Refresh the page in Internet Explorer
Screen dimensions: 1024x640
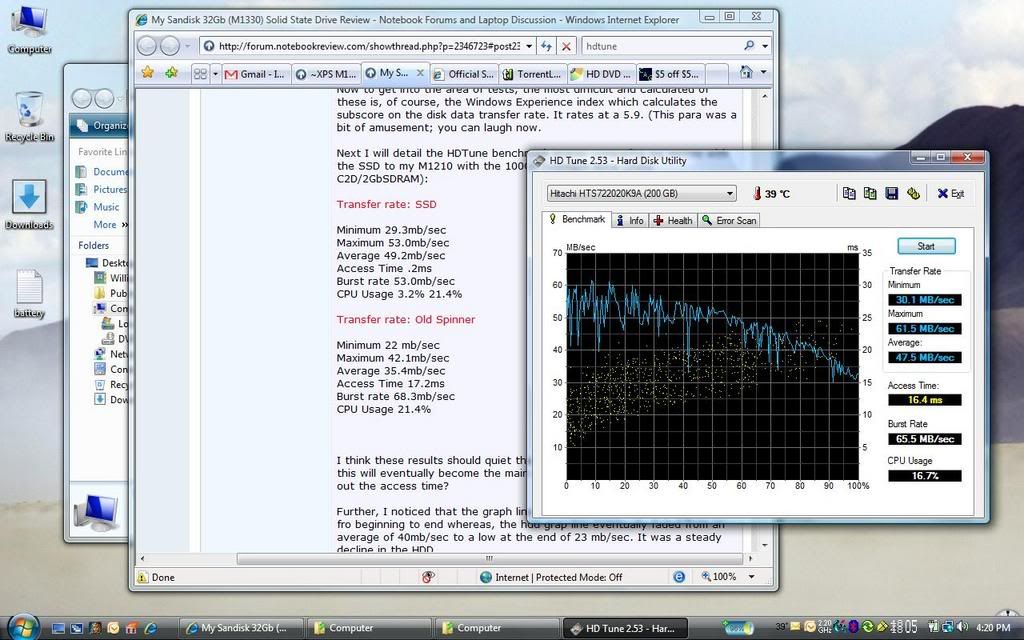(x=547, y=46)
